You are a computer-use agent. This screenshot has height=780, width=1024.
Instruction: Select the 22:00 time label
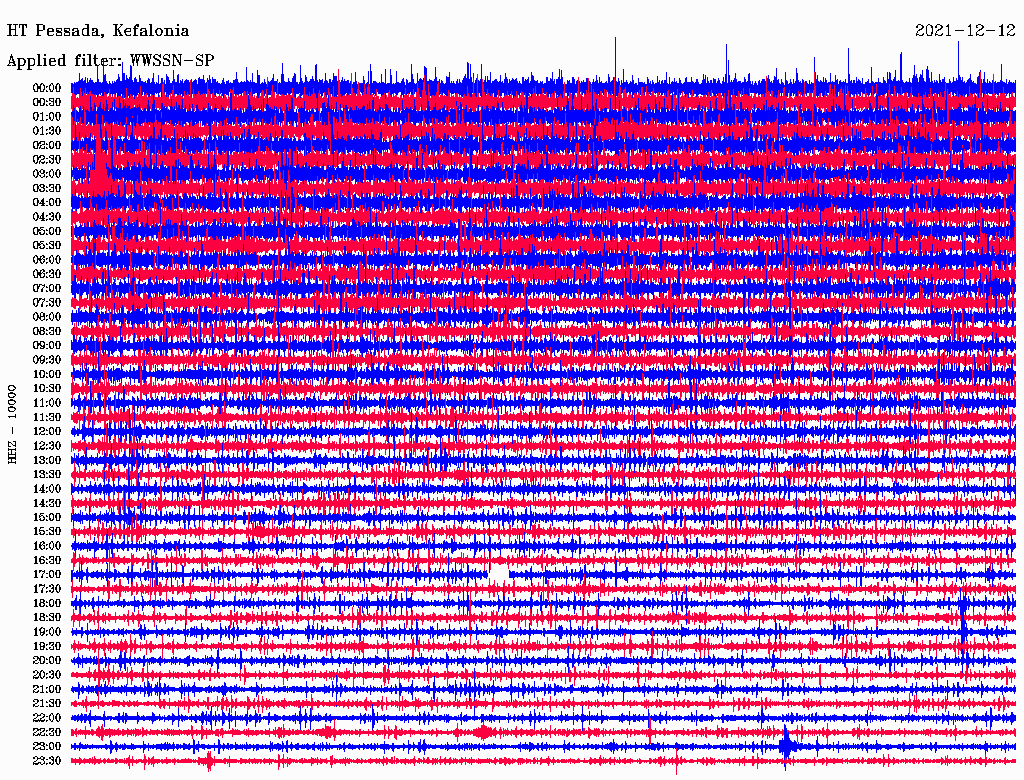47,718
